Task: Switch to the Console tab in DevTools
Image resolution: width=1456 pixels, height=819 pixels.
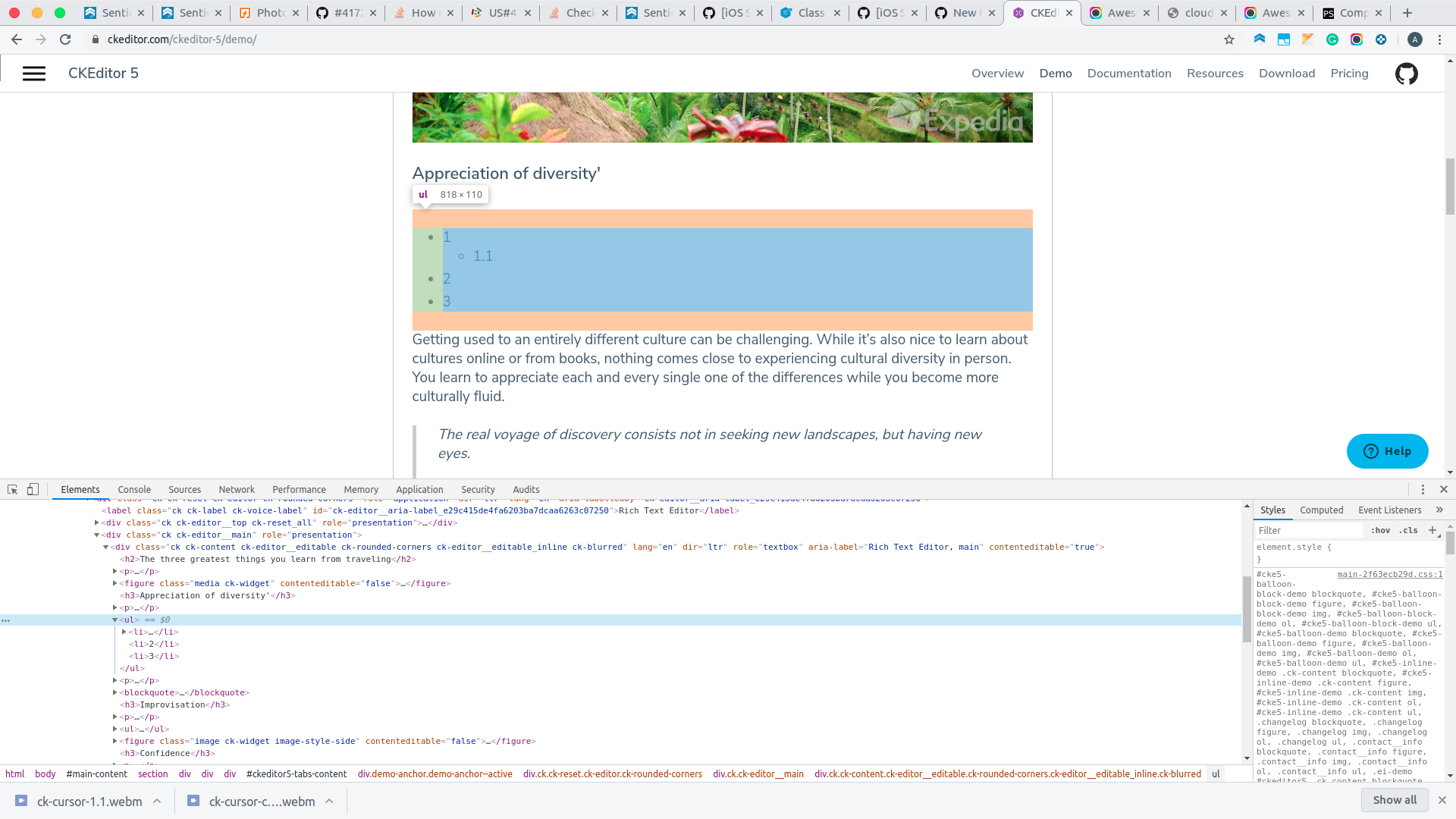Action: pyautogui.click(x=133, y=489)
